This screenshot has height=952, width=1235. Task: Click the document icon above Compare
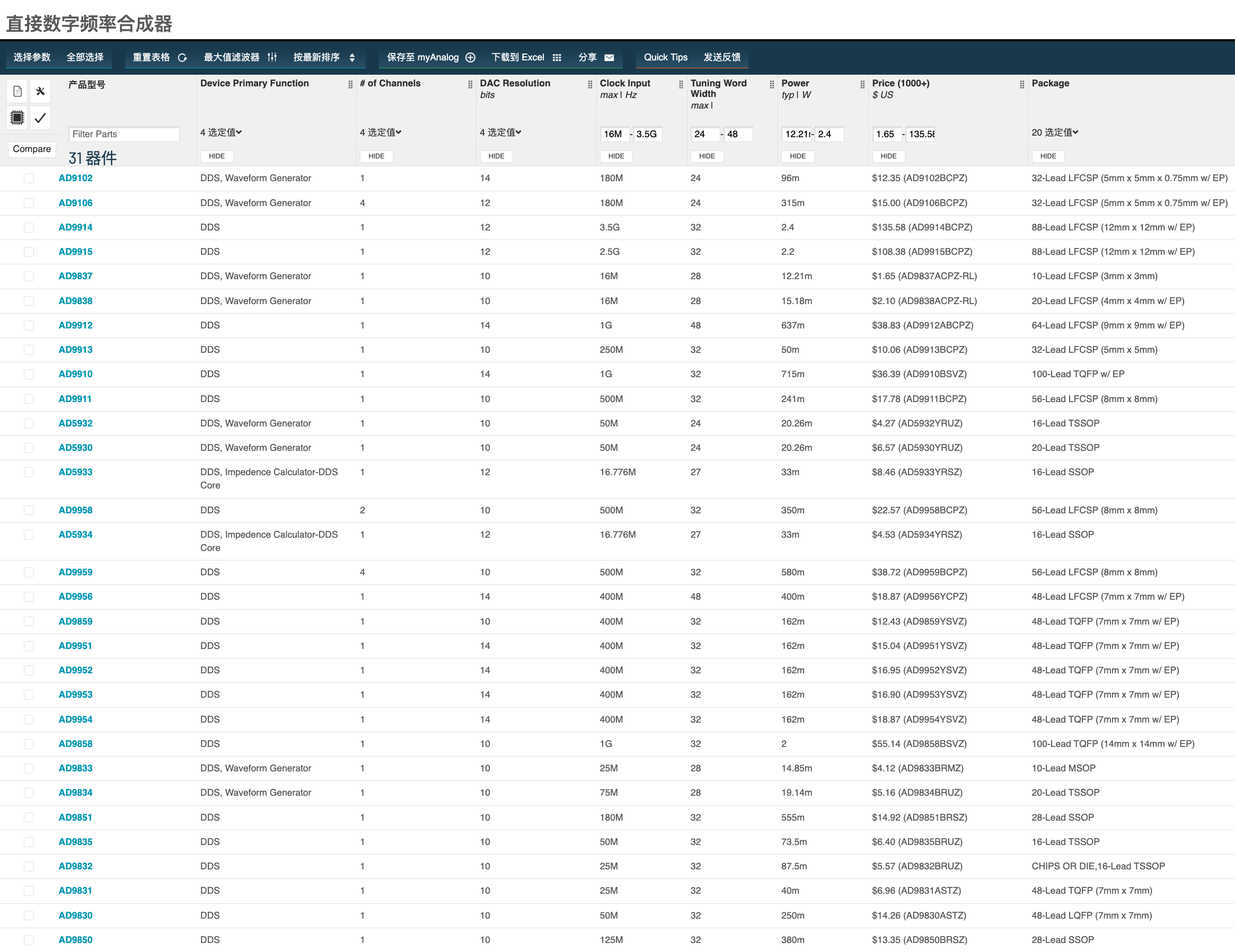(17, 91)
